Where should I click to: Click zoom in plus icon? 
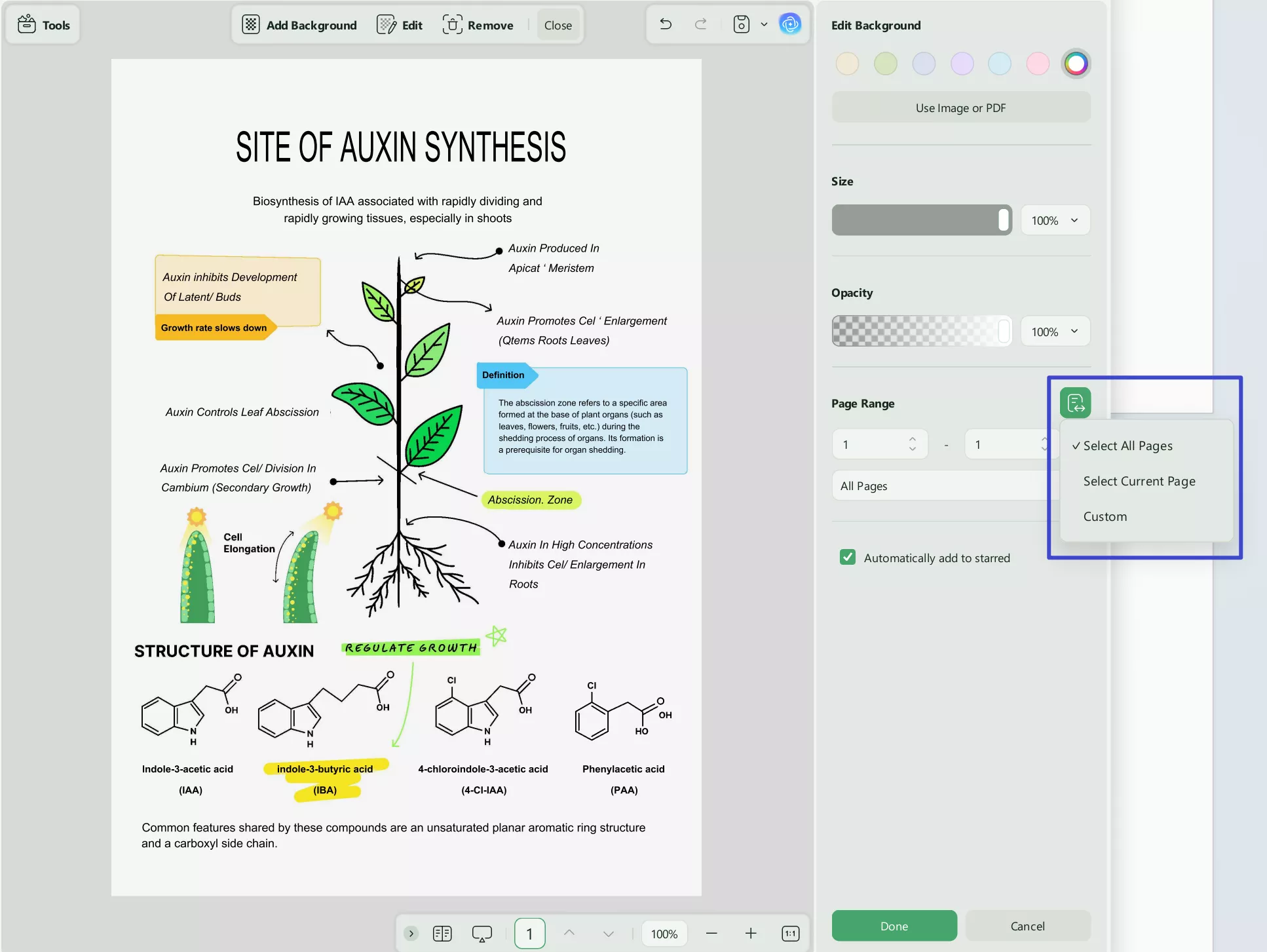tap(751, 934)
